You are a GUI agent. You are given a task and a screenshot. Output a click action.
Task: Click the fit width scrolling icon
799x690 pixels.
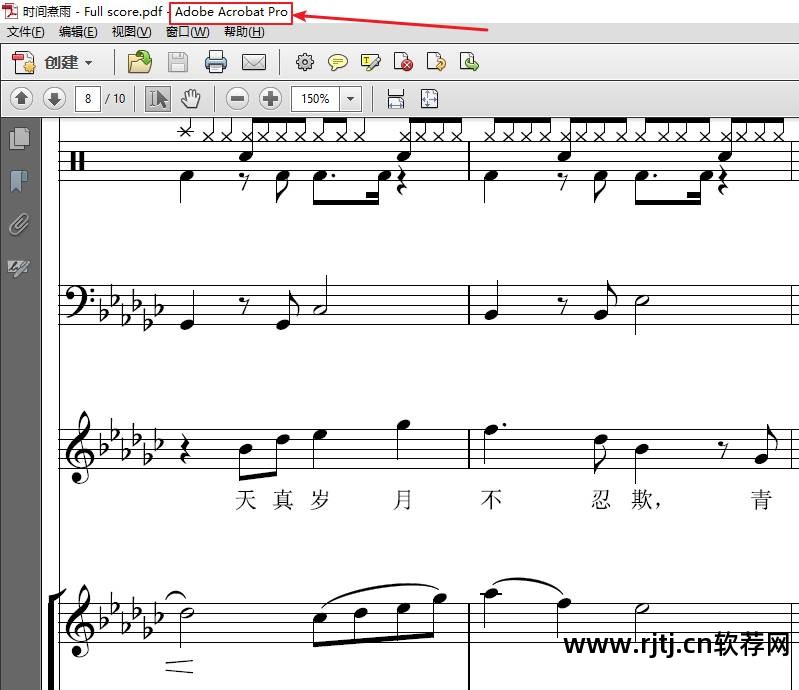(396, 98)
